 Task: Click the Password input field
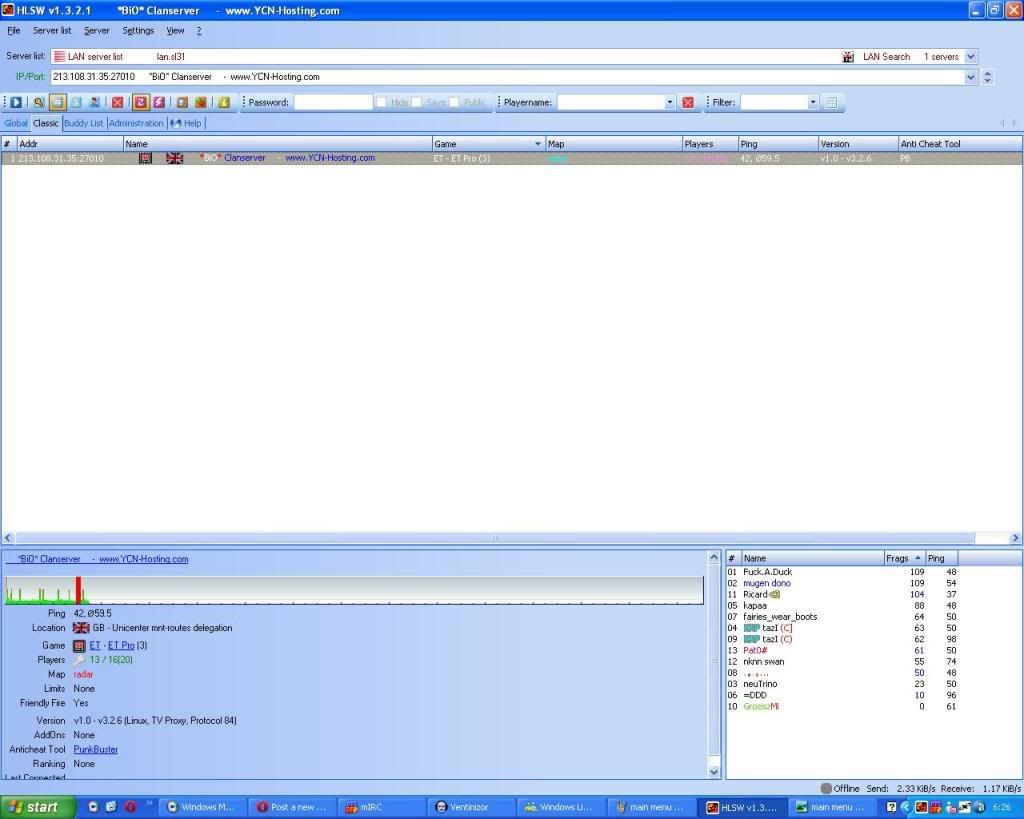[332, 102]
